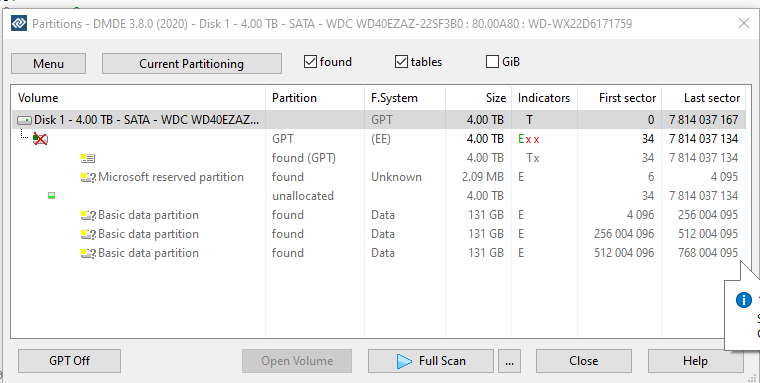
Task: Open the ellipsis options next to Full Scan
Action: click(509, 361)
